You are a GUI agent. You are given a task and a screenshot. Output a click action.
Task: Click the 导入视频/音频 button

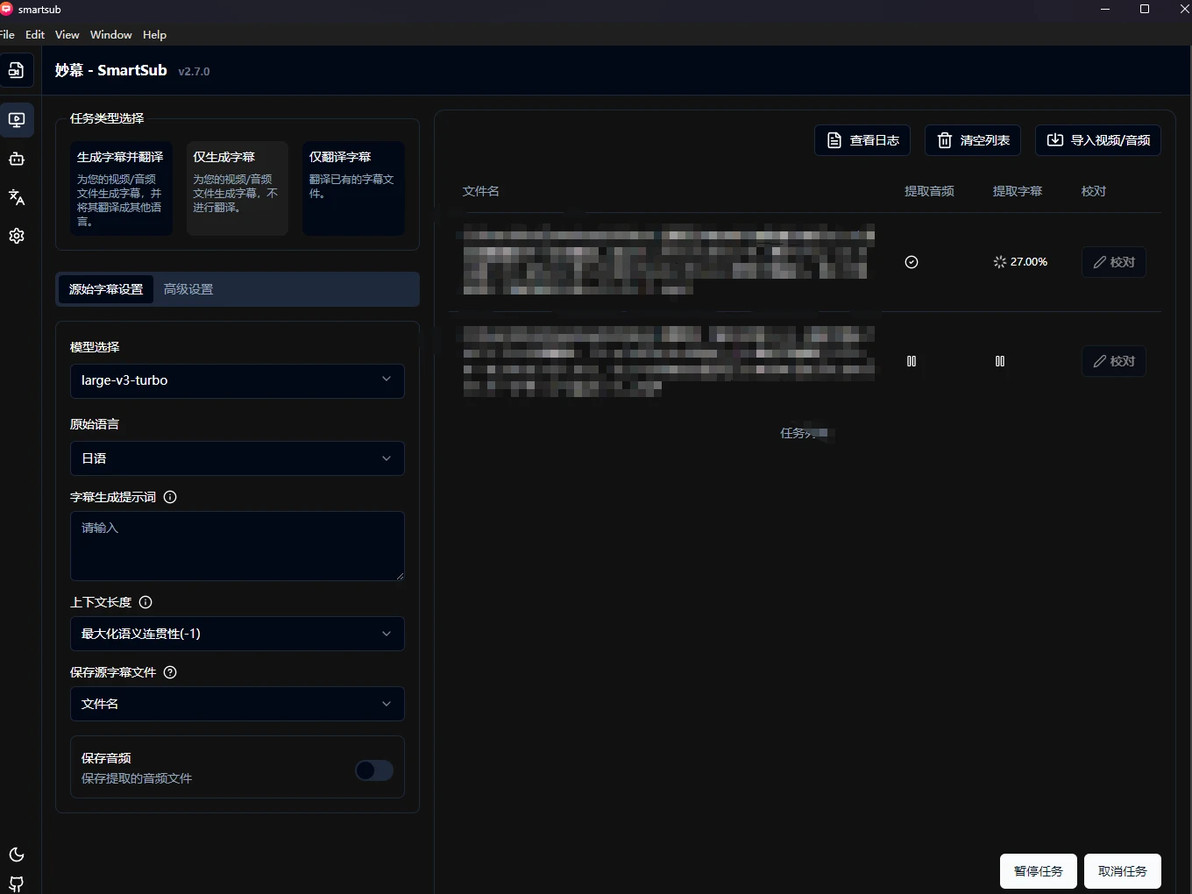pos(1098,140)
